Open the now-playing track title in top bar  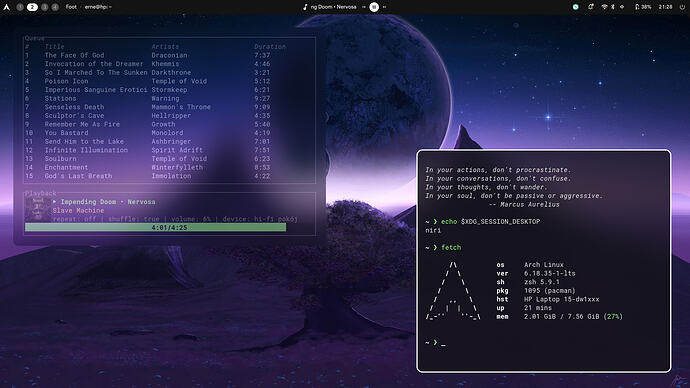point(334,7)
